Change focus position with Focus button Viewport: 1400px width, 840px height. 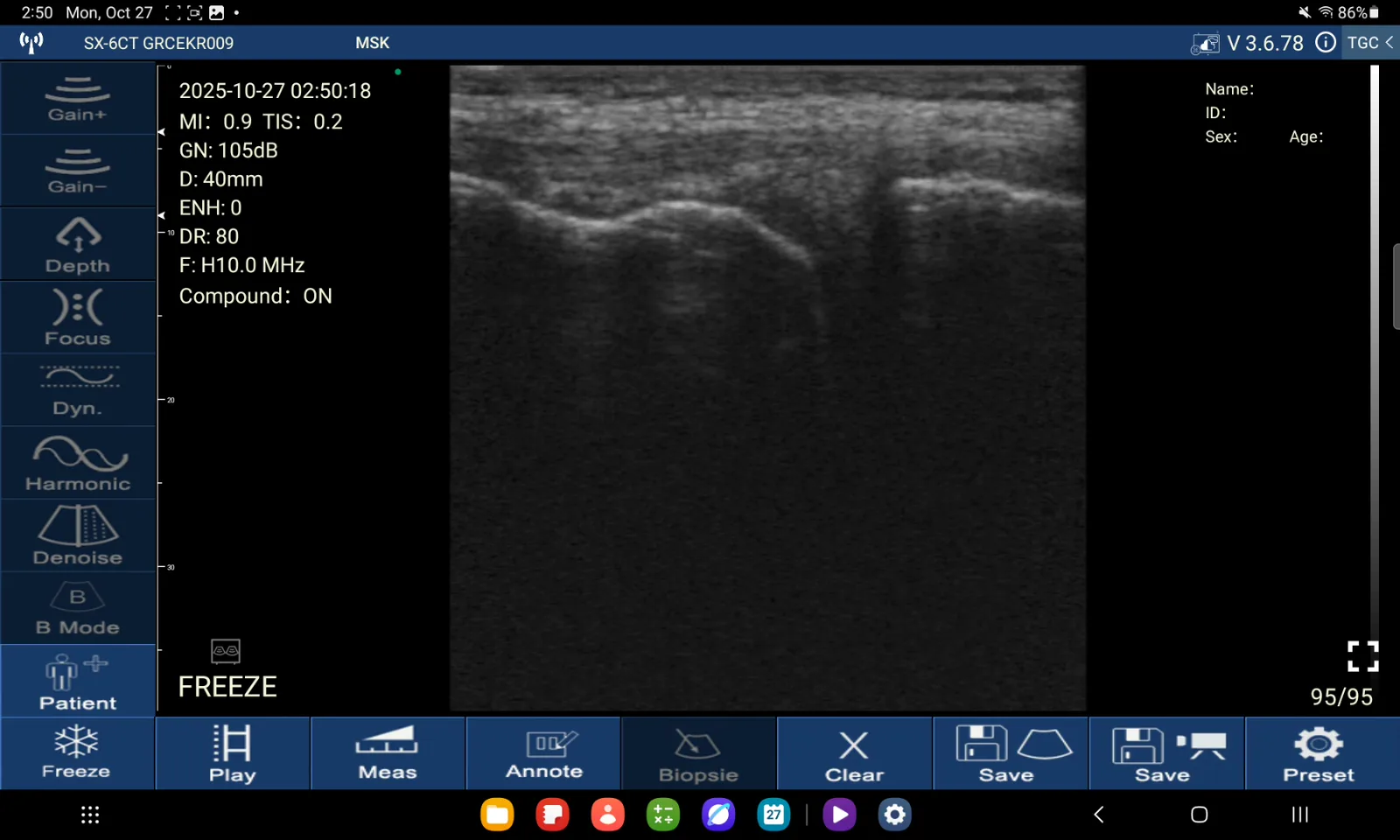[x=78, y=317]
